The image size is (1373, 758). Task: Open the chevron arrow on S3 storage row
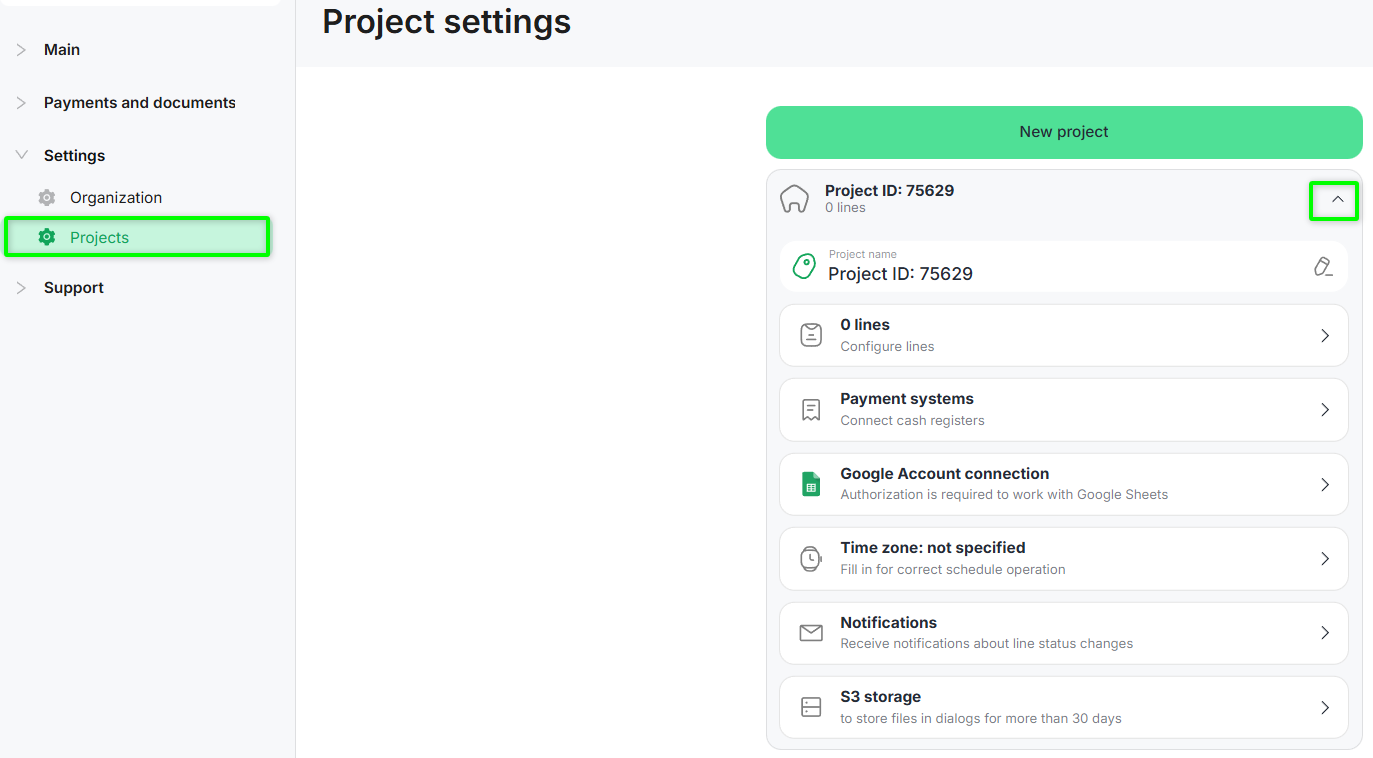(1325, 708)
